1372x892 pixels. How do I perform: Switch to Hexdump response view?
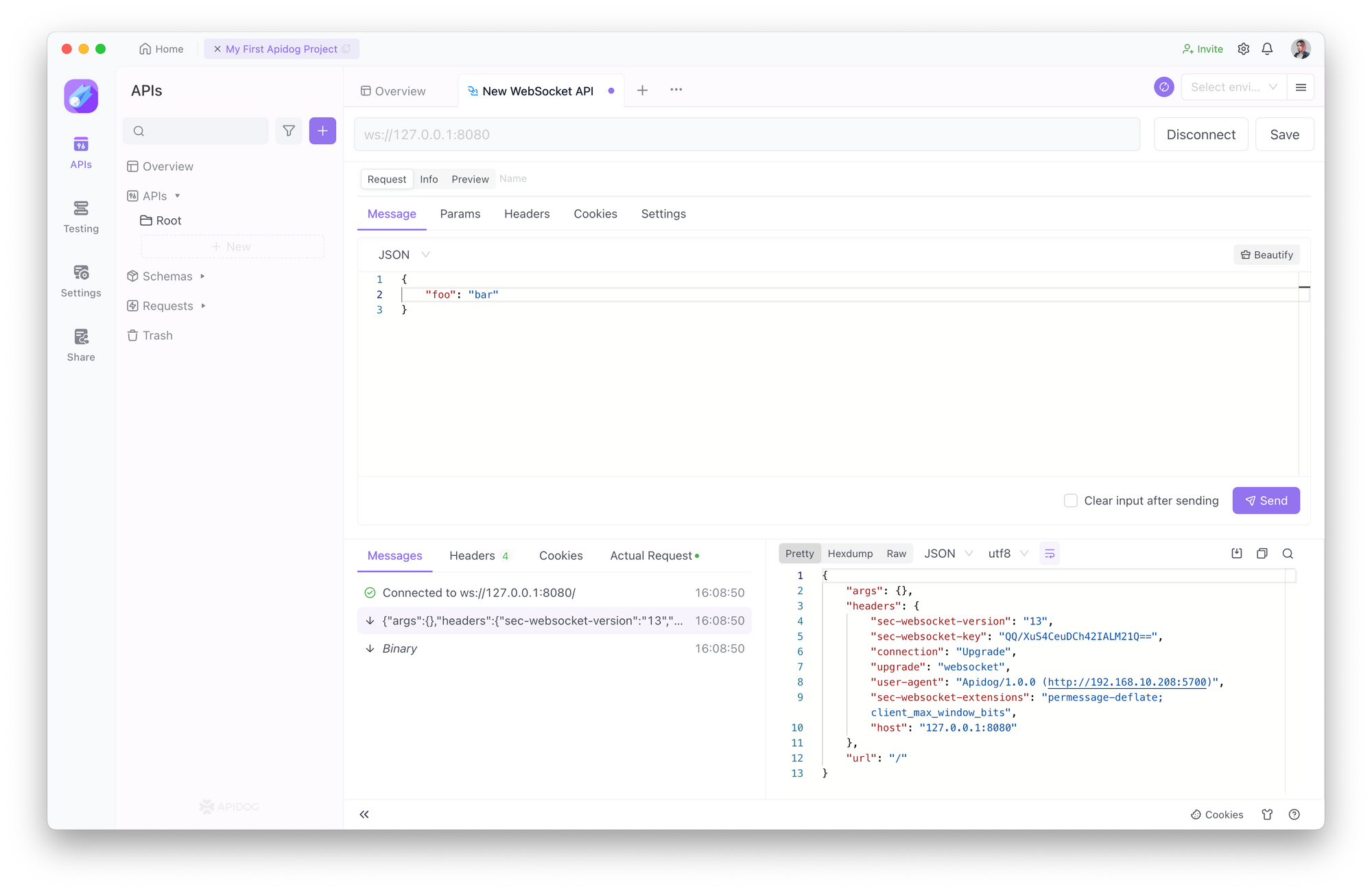[x=849, y=553]
